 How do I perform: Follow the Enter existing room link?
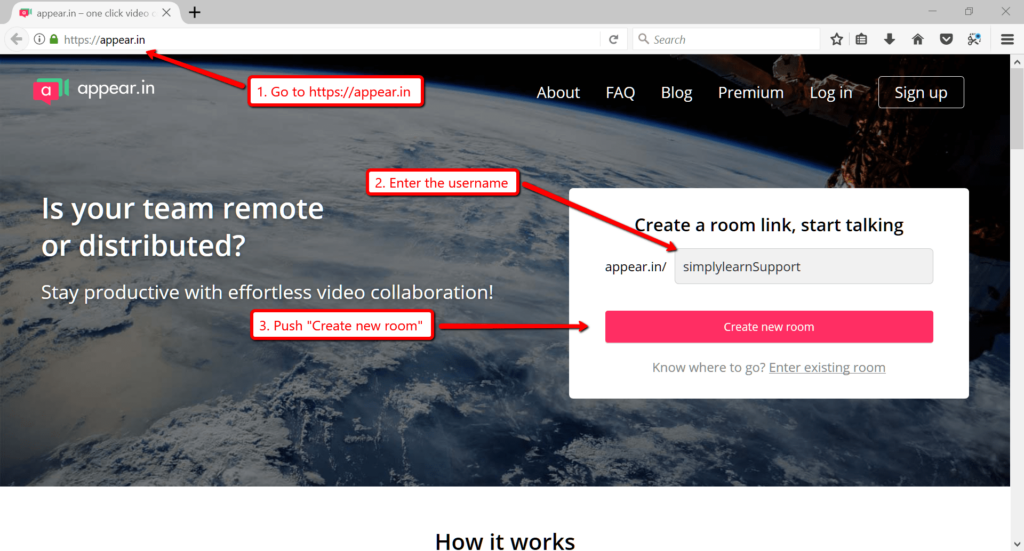tap(827, 367)
